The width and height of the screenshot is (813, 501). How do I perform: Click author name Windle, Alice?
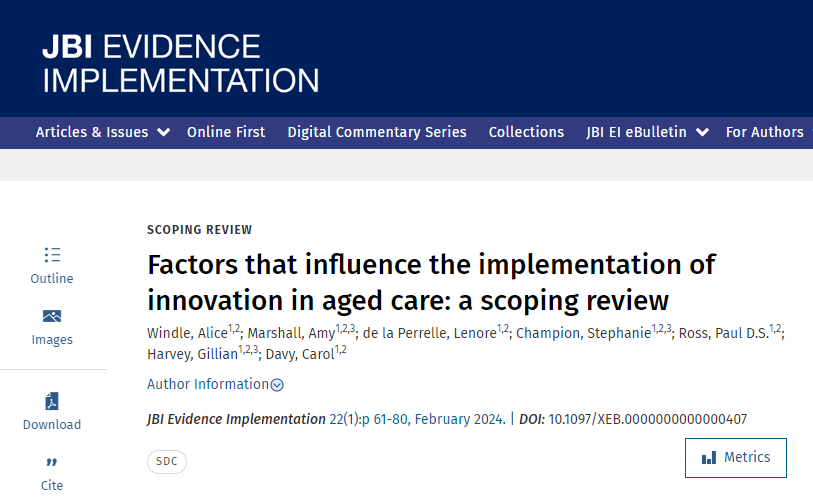(187, 333)
